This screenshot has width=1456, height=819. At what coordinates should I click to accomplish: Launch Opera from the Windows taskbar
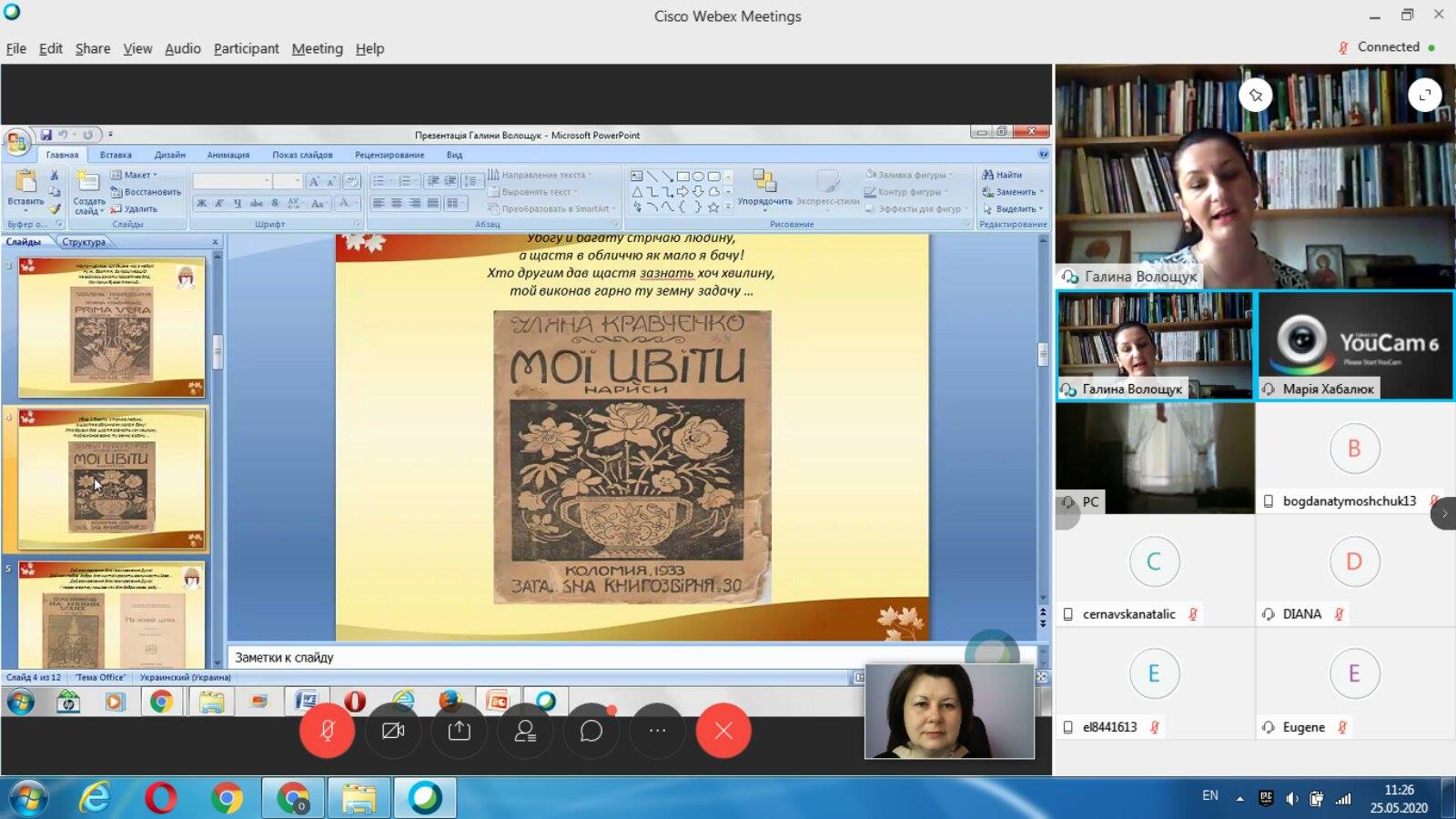pyautogui.click(x=161, y=798)
